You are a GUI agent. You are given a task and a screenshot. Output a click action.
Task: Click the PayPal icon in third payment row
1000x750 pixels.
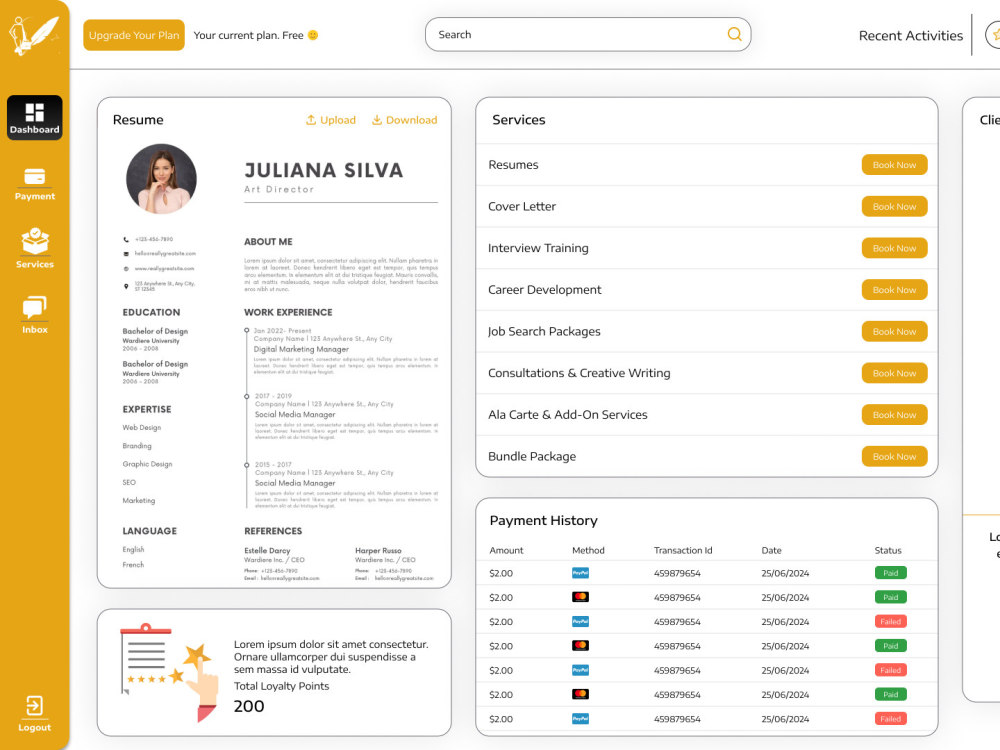point(580,621)
